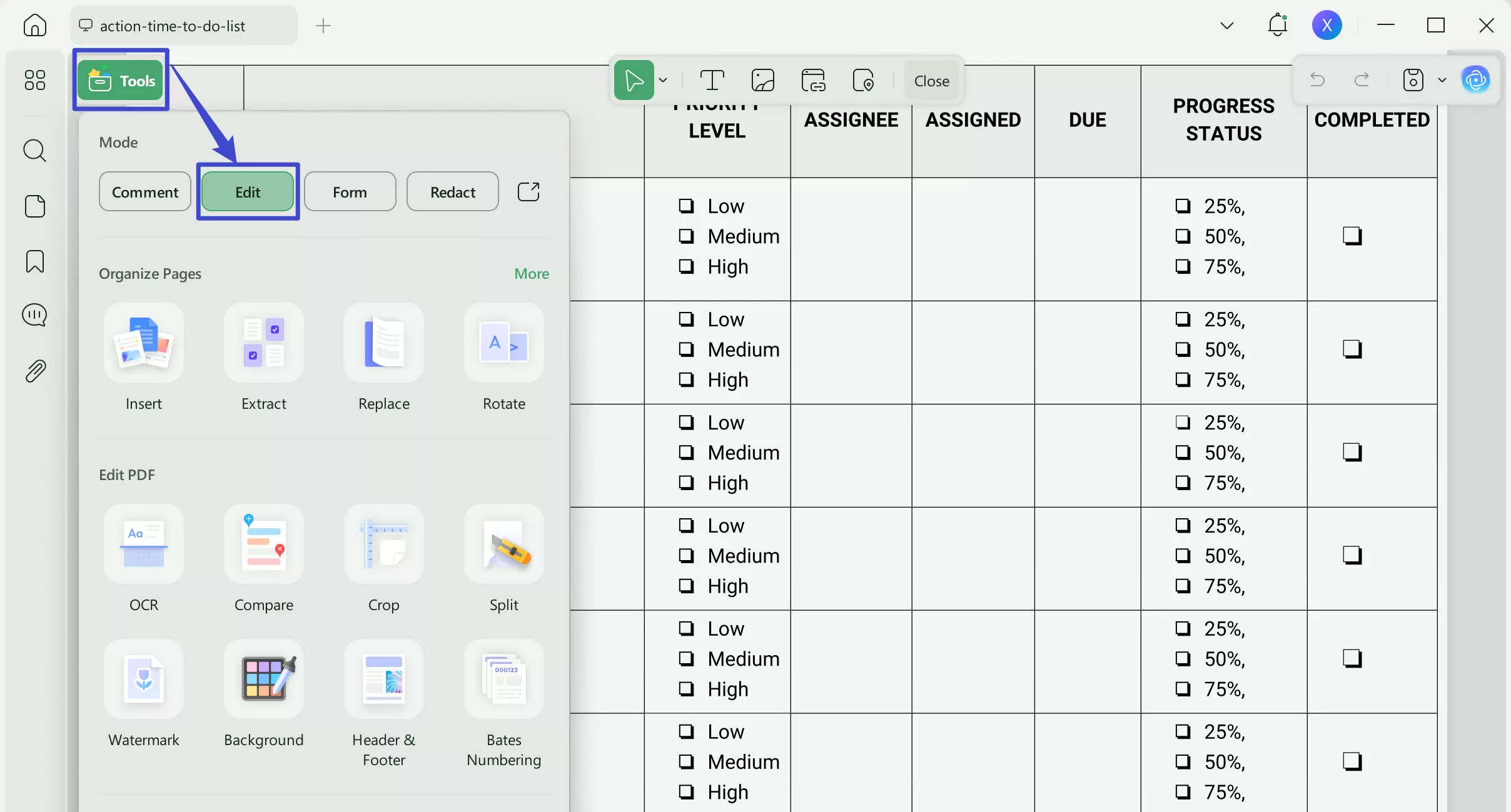This screenshot has height=812, width=1511.
Task: Expand the select tool dropdown arrow
Action: point(663,81)
